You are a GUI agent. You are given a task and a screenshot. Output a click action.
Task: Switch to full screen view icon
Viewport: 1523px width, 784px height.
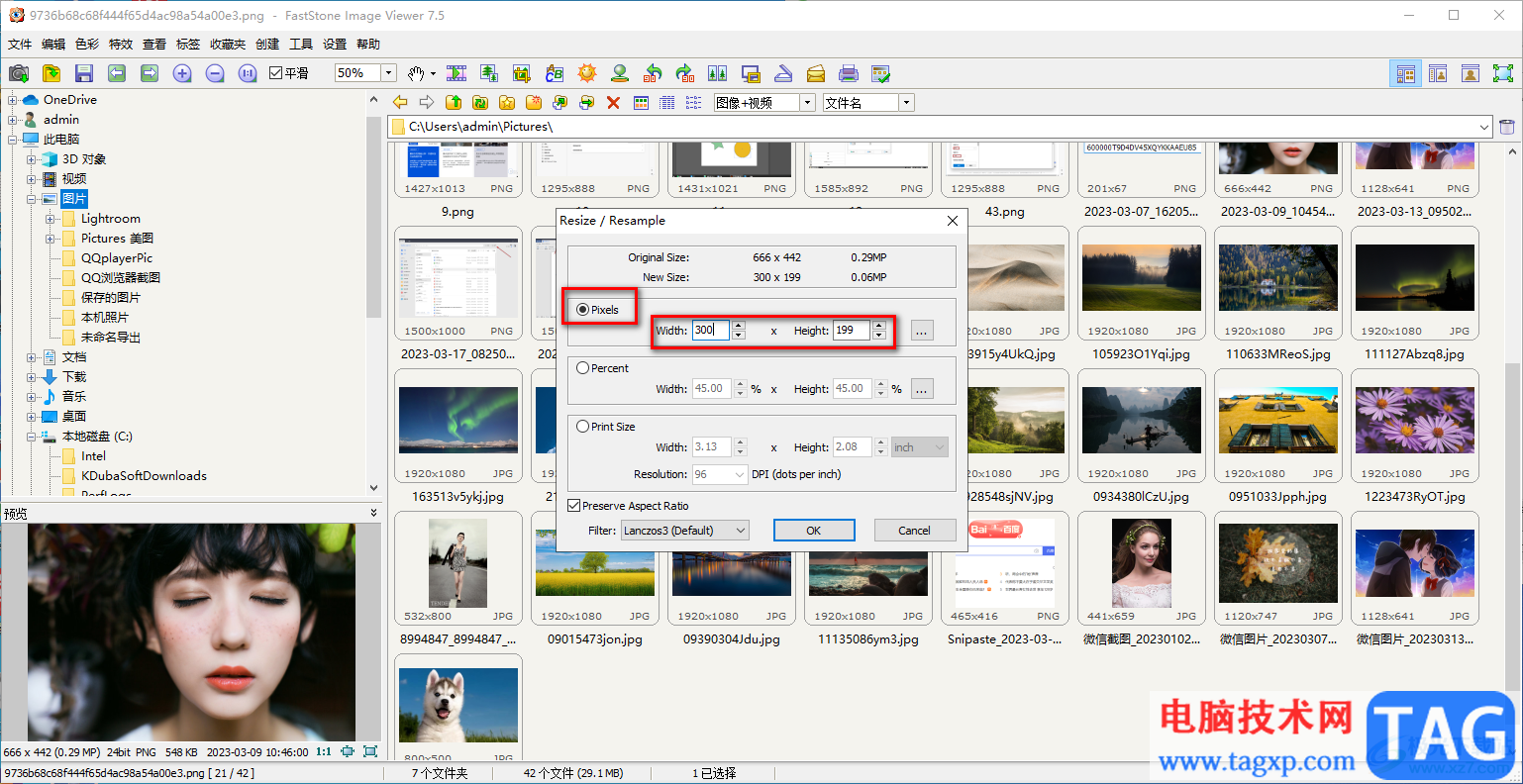[x=1503, y=73]
